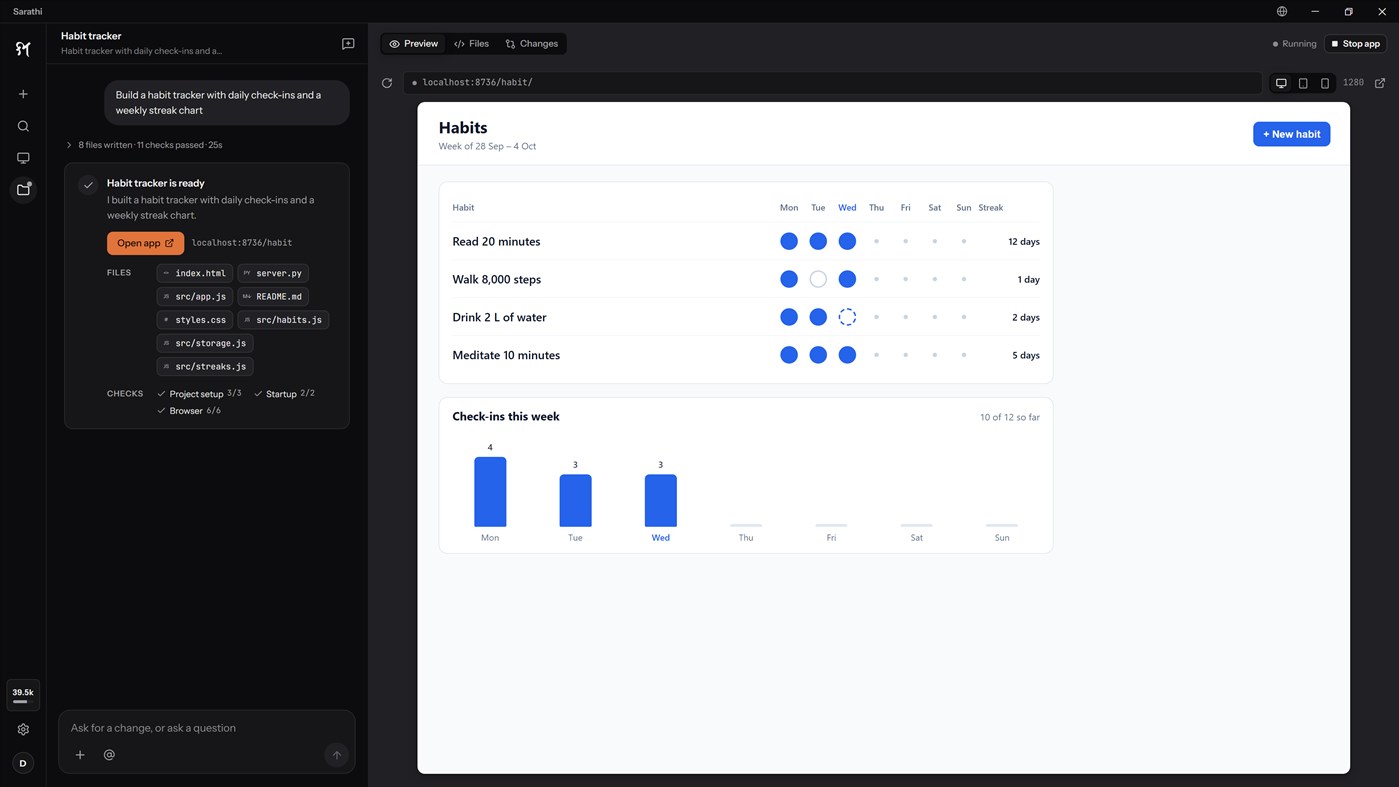Switch to the Changes tab
Screen dimensions: 1399x787
[532, 44]
